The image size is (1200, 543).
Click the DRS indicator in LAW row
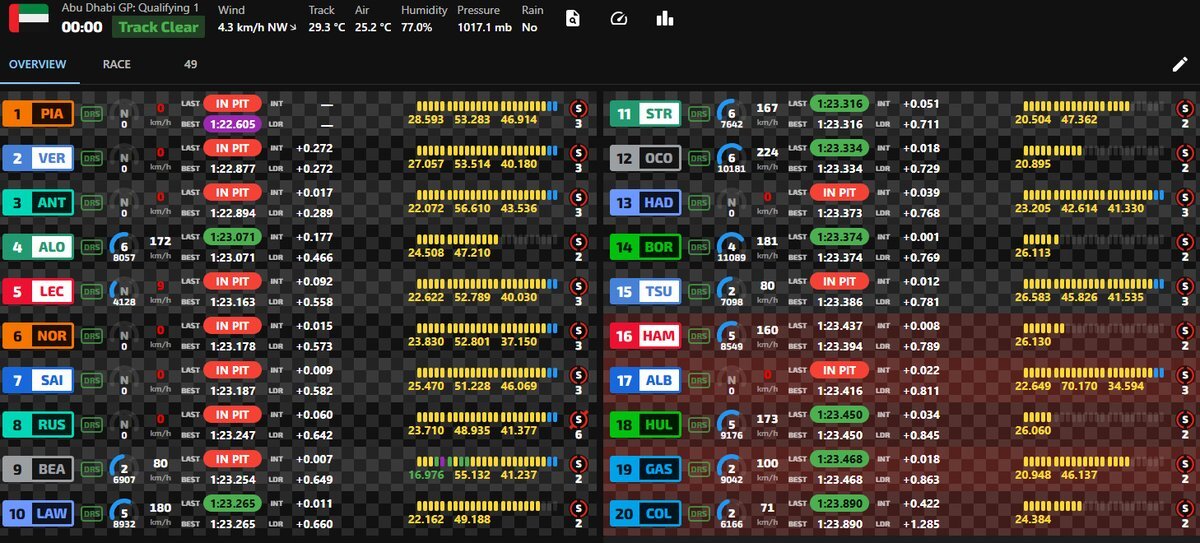click(x=91, y=515)
